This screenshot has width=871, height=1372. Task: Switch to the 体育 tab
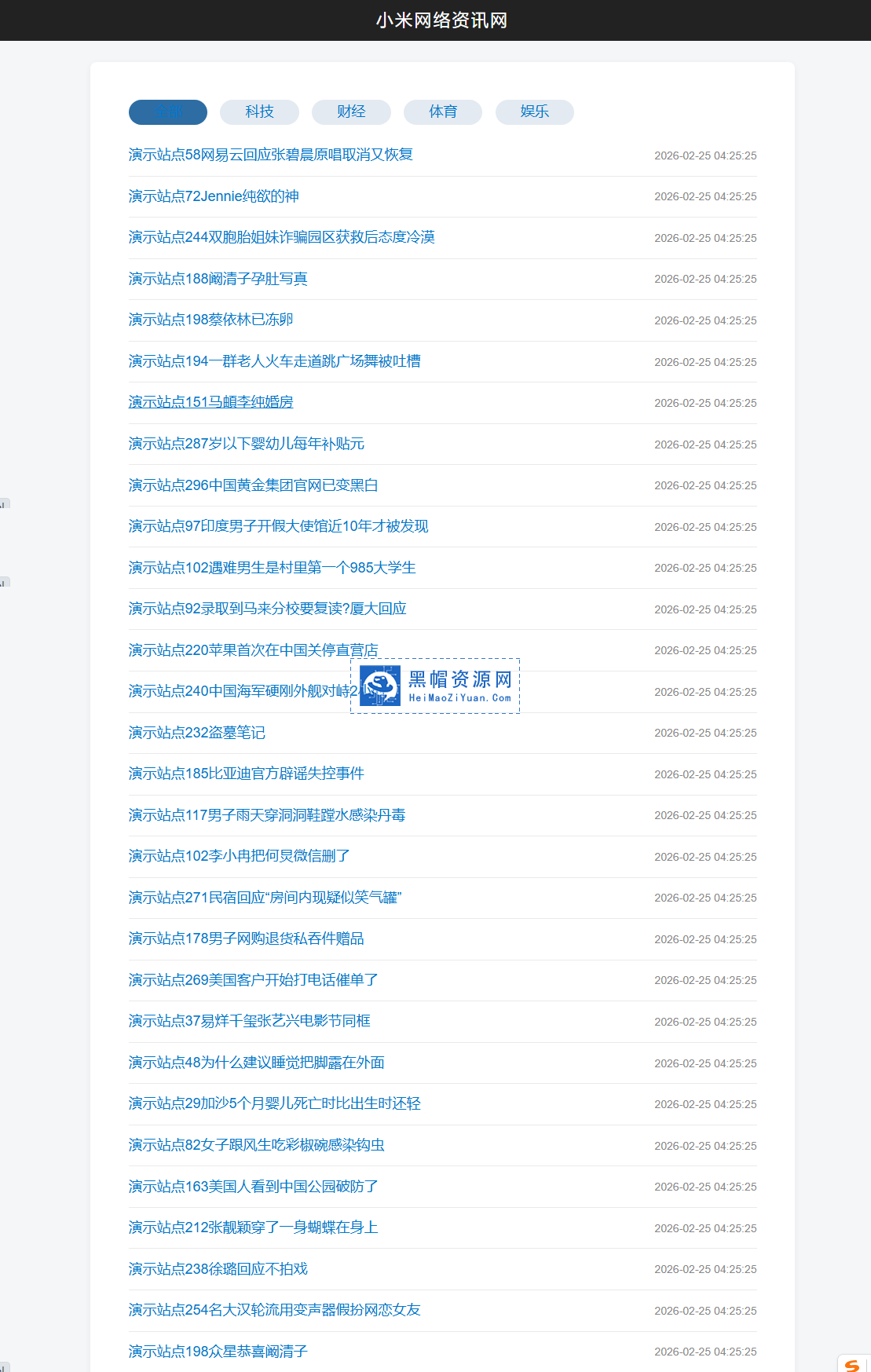click(x=443, y=112)
